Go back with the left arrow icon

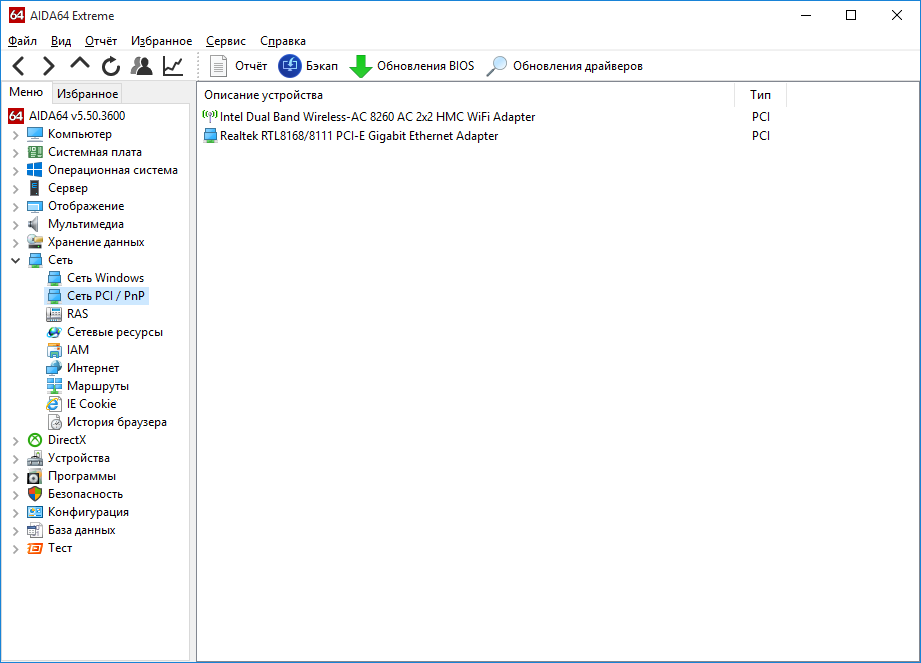[x=19, y=66]
